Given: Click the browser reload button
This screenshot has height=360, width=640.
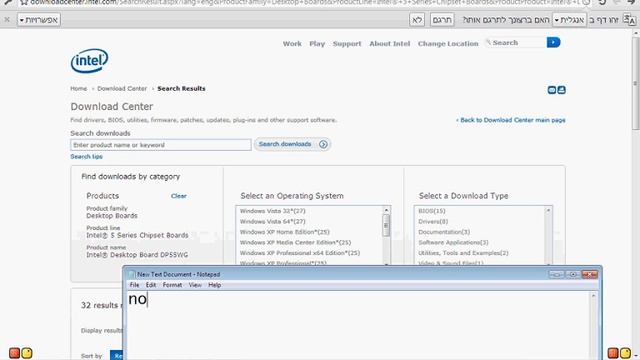Looking at the screenshot, I should [602, 2].
